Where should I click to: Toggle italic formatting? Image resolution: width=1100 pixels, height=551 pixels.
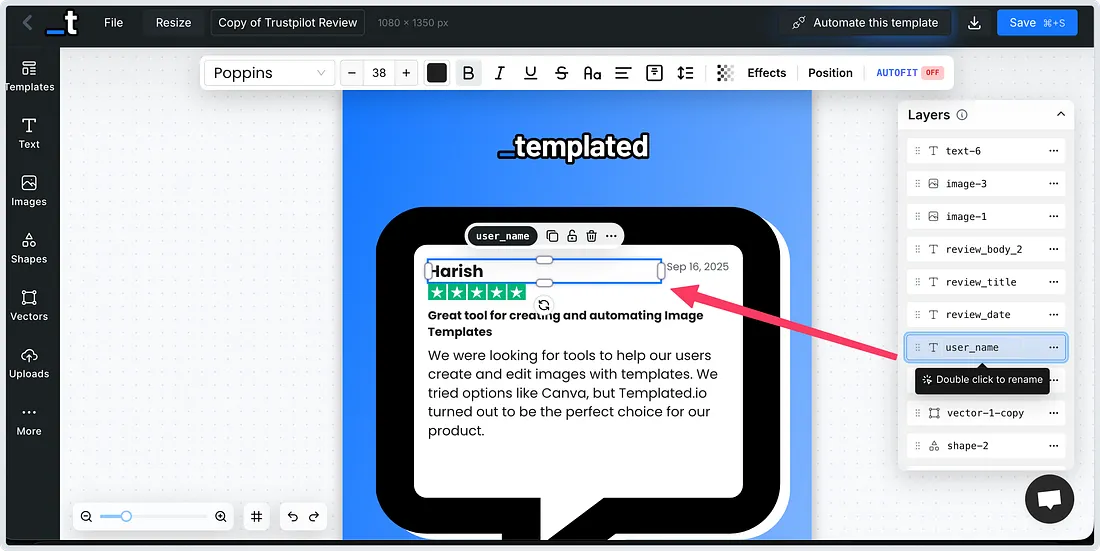click(499, 73)
